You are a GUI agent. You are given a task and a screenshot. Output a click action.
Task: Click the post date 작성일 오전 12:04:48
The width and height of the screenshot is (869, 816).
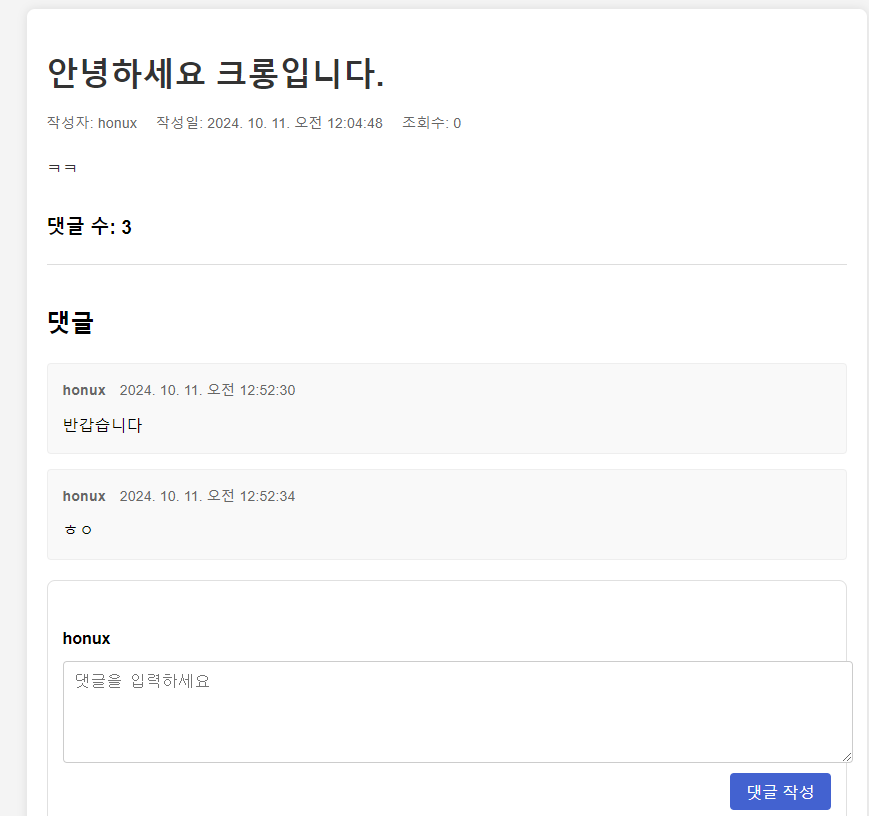pos(269,123)
